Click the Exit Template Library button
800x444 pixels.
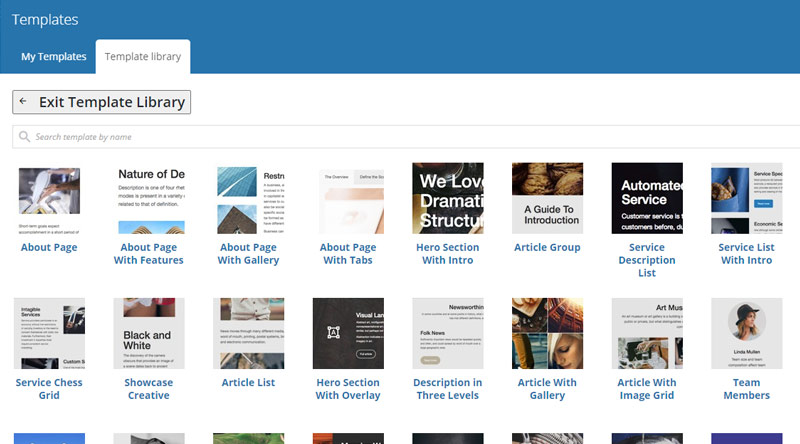pos(102,102)
